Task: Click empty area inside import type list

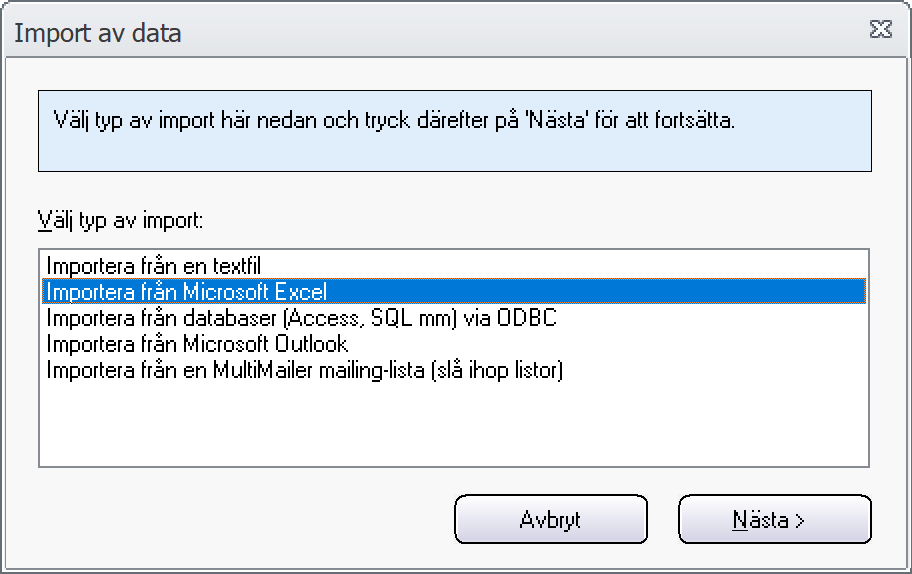Action: pos(454,425)
